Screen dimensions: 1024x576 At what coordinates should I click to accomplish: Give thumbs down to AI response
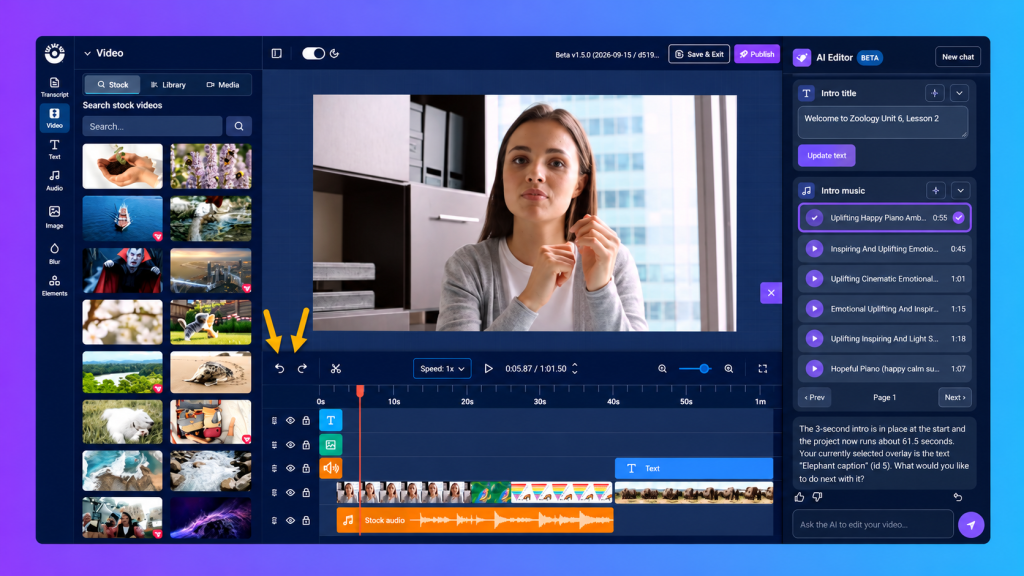coord(817,497)
